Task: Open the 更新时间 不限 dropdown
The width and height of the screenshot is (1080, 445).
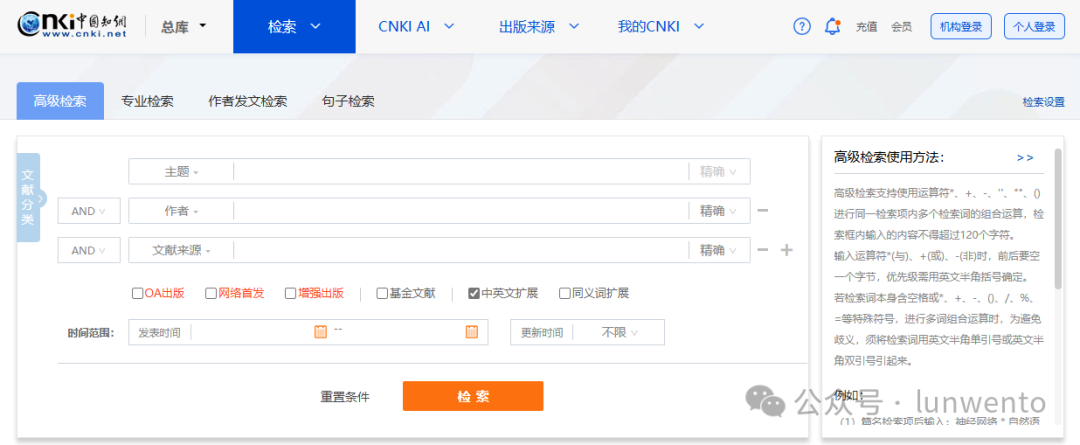Action: [x=619, y=332]
